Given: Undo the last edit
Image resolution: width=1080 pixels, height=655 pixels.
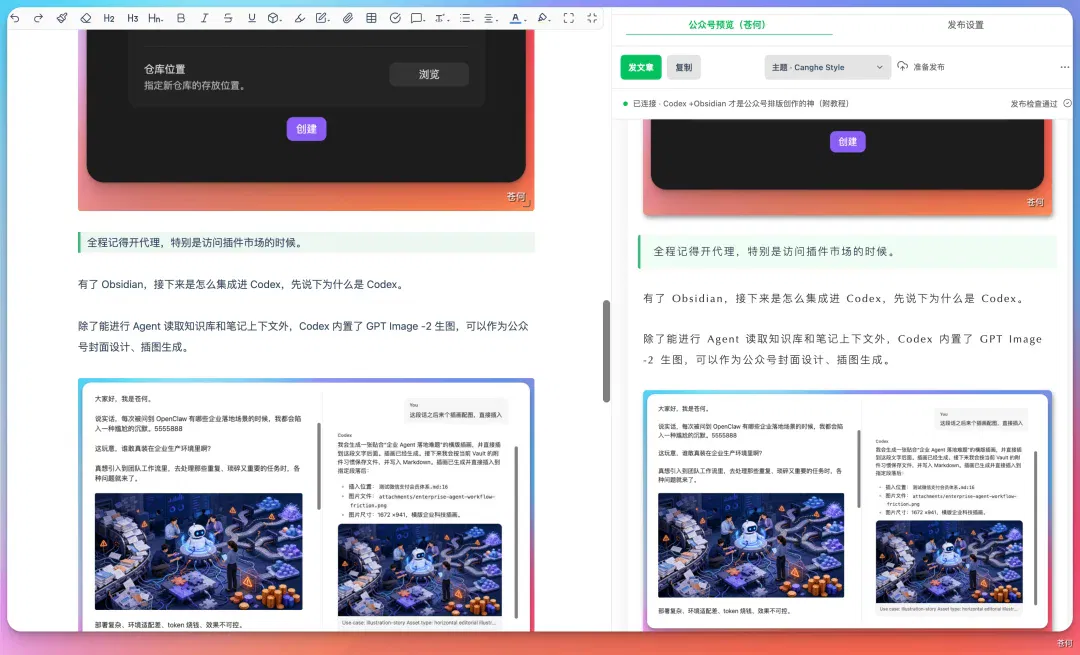Looking at the screenshot, I should point(14,18).
